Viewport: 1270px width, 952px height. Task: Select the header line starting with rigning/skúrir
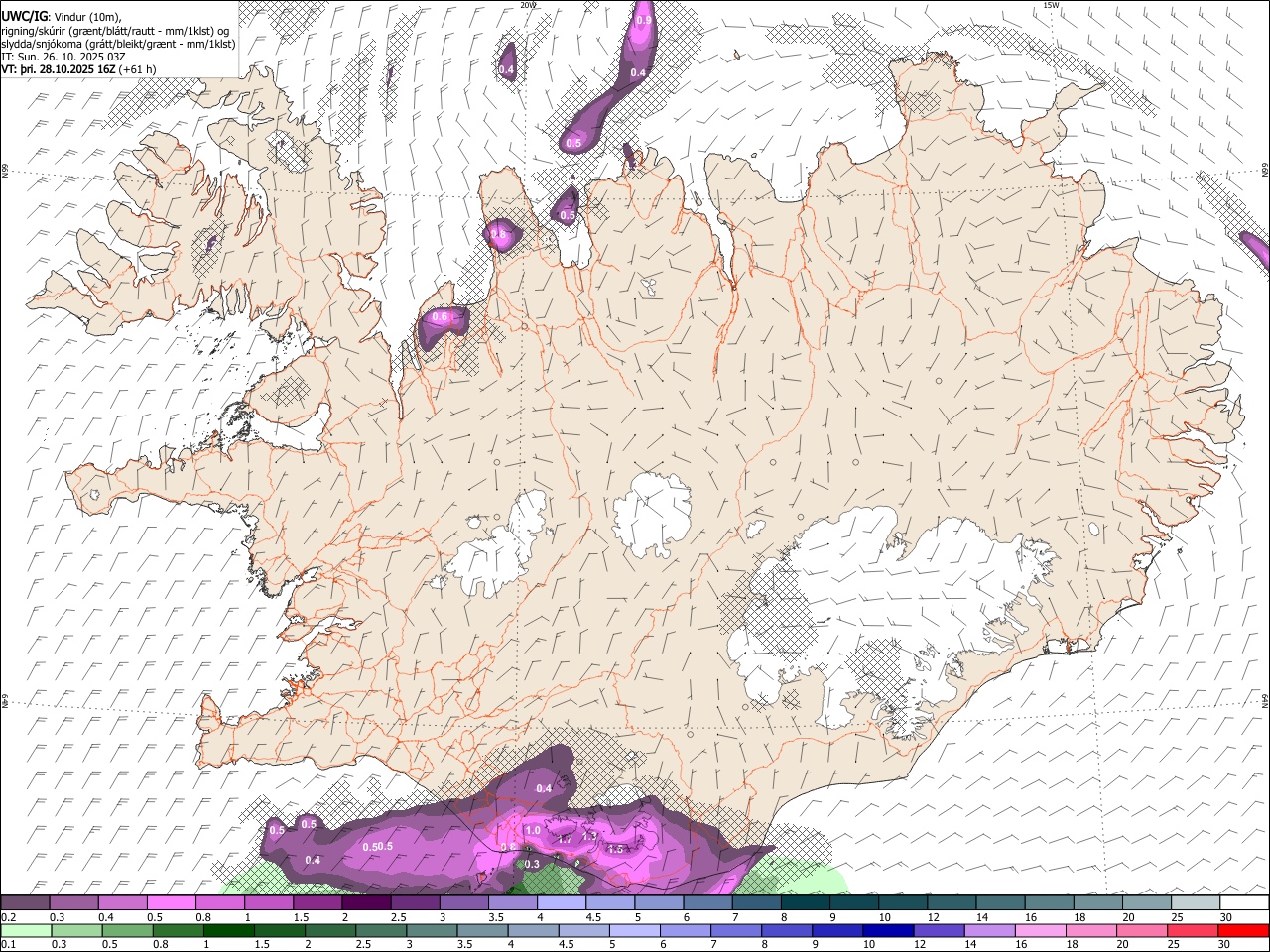114,31
